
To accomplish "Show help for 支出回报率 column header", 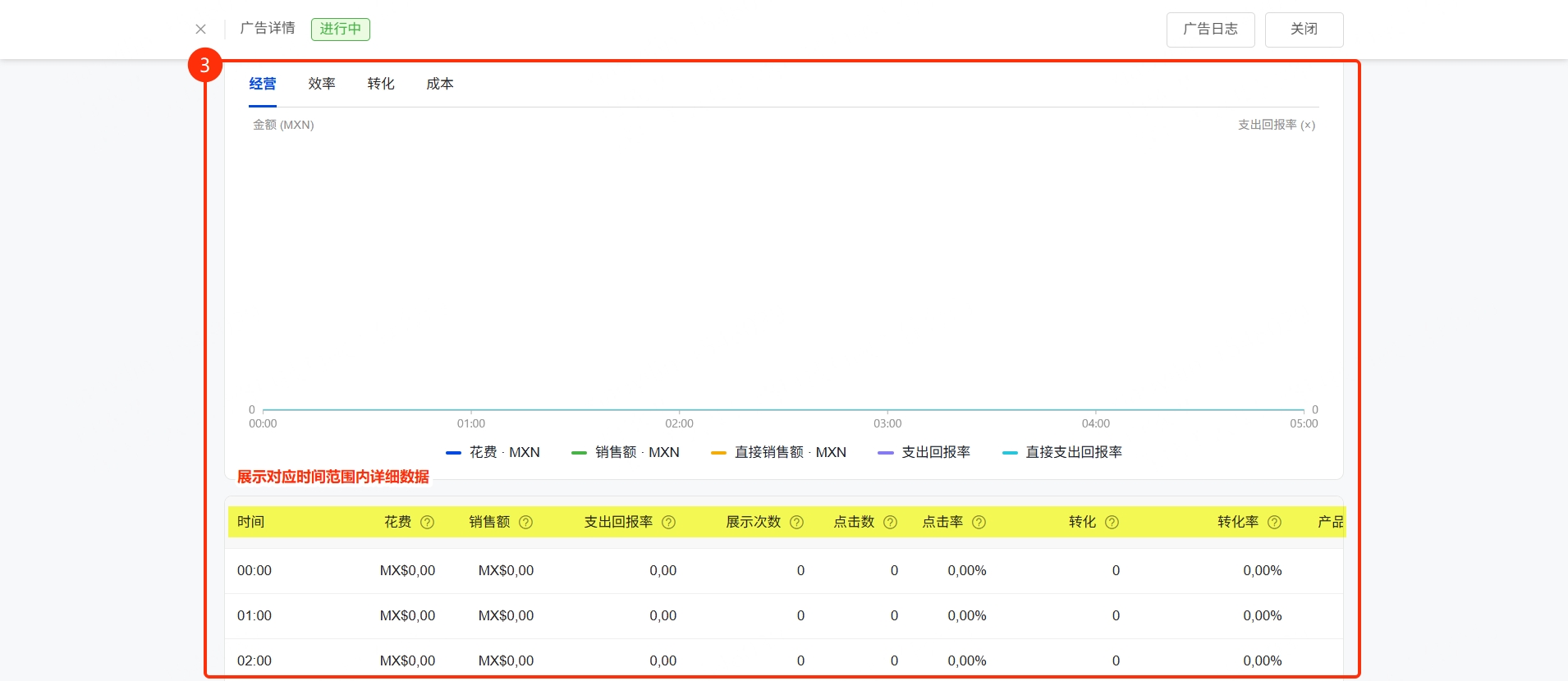I will (668, 522).
